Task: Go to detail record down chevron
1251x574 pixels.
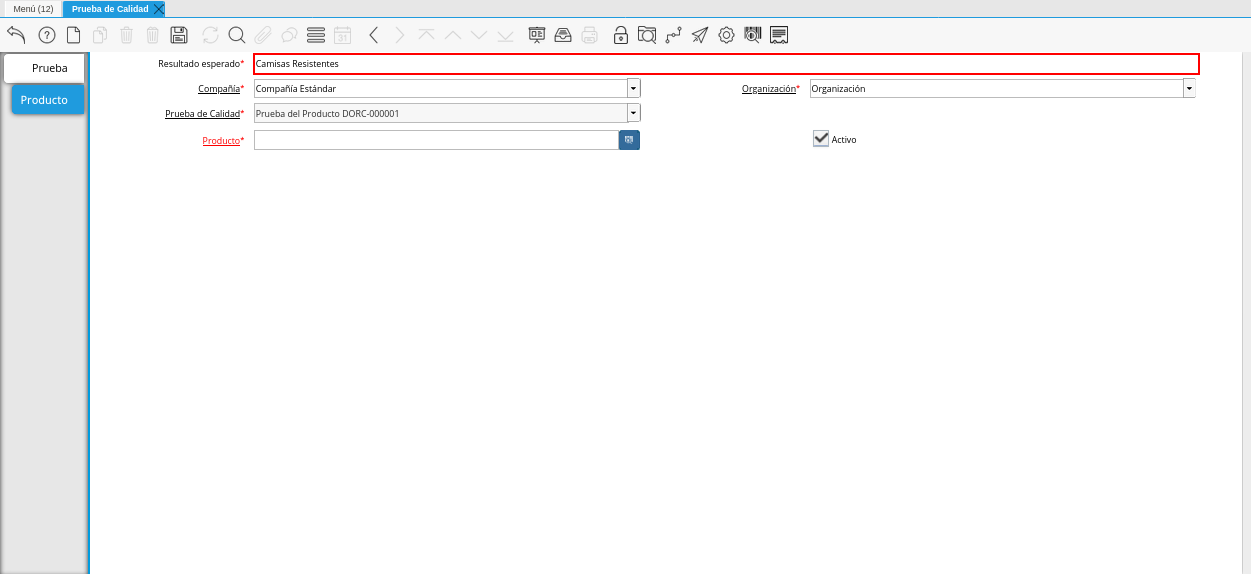Action: tap(479, 35)
